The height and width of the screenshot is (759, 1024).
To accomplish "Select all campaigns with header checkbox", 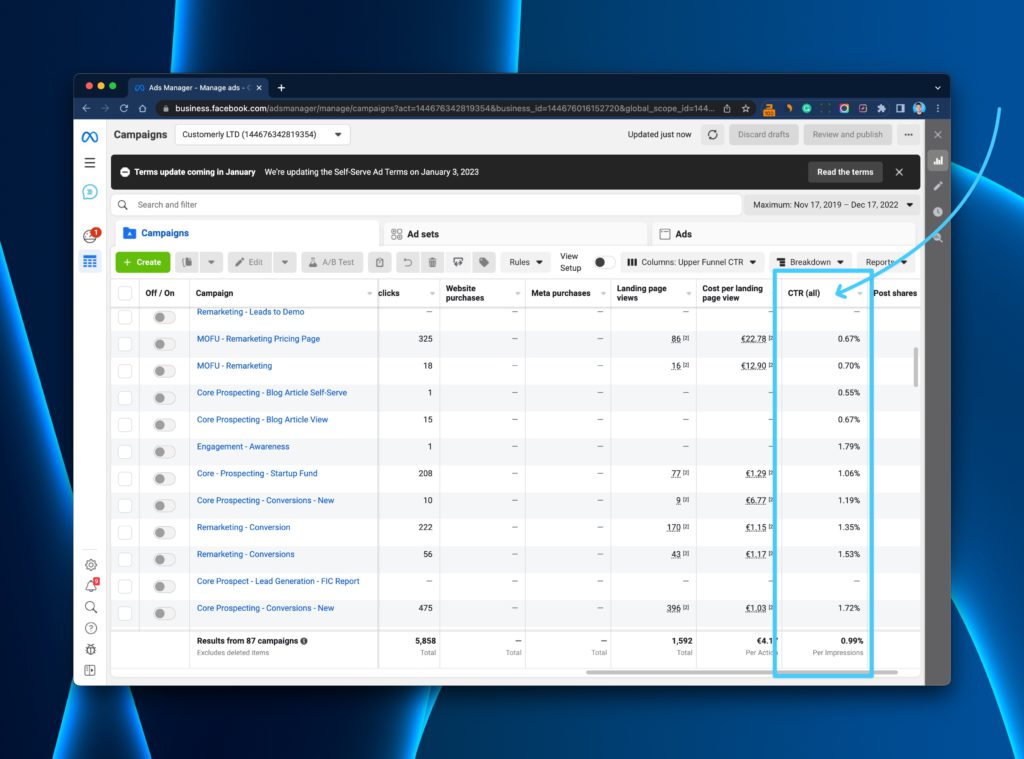I will tap(125, 293).
